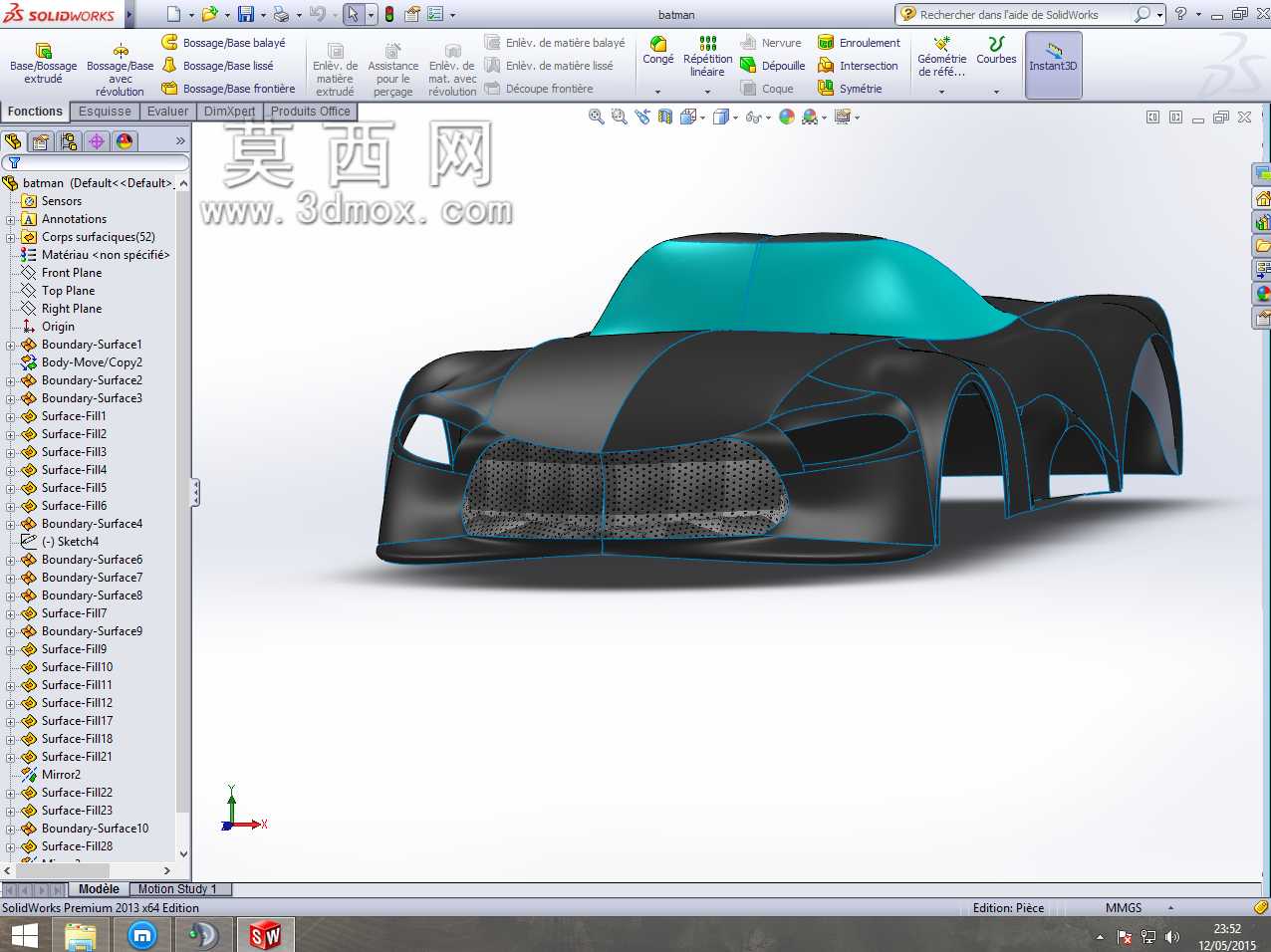
Task: Activate the Section View icon
Action: click(664, 117)
